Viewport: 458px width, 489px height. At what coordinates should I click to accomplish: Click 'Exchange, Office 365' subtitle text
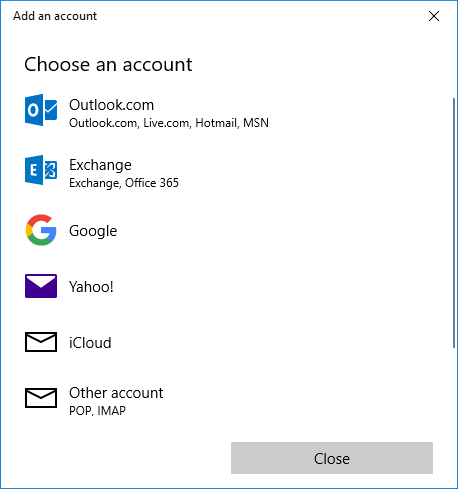pyautogui.click(x=124, y=183)
